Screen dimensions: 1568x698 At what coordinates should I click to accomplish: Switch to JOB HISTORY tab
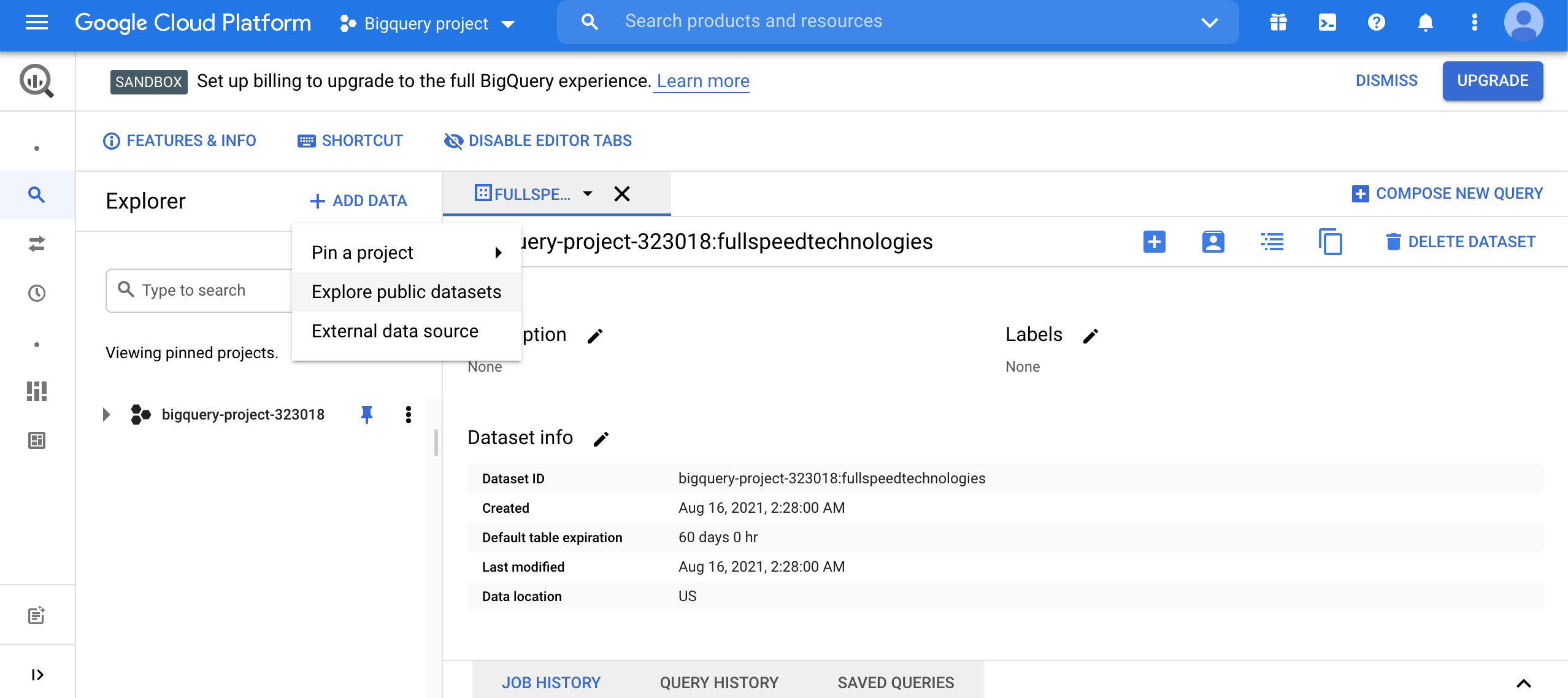(551, 683)
